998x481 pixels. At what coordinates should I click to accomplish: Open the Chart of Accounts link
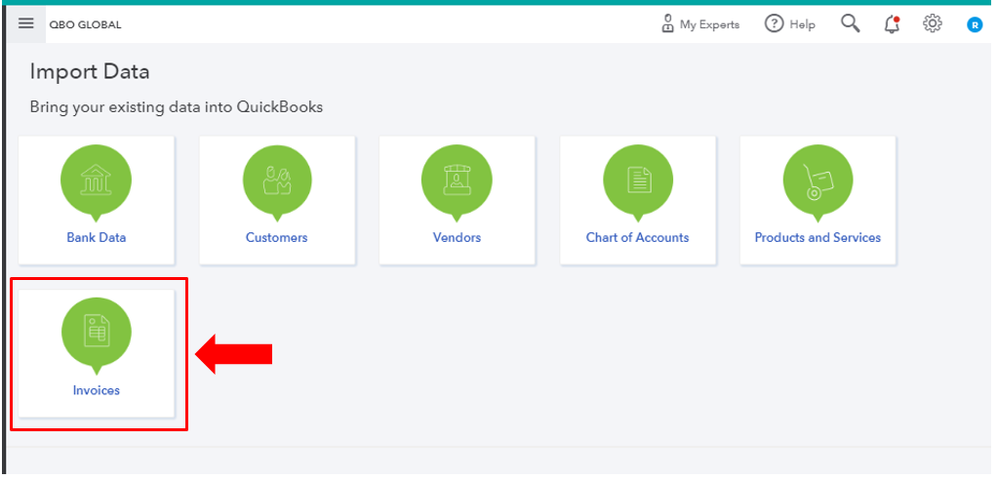click(x=638, y=238)
